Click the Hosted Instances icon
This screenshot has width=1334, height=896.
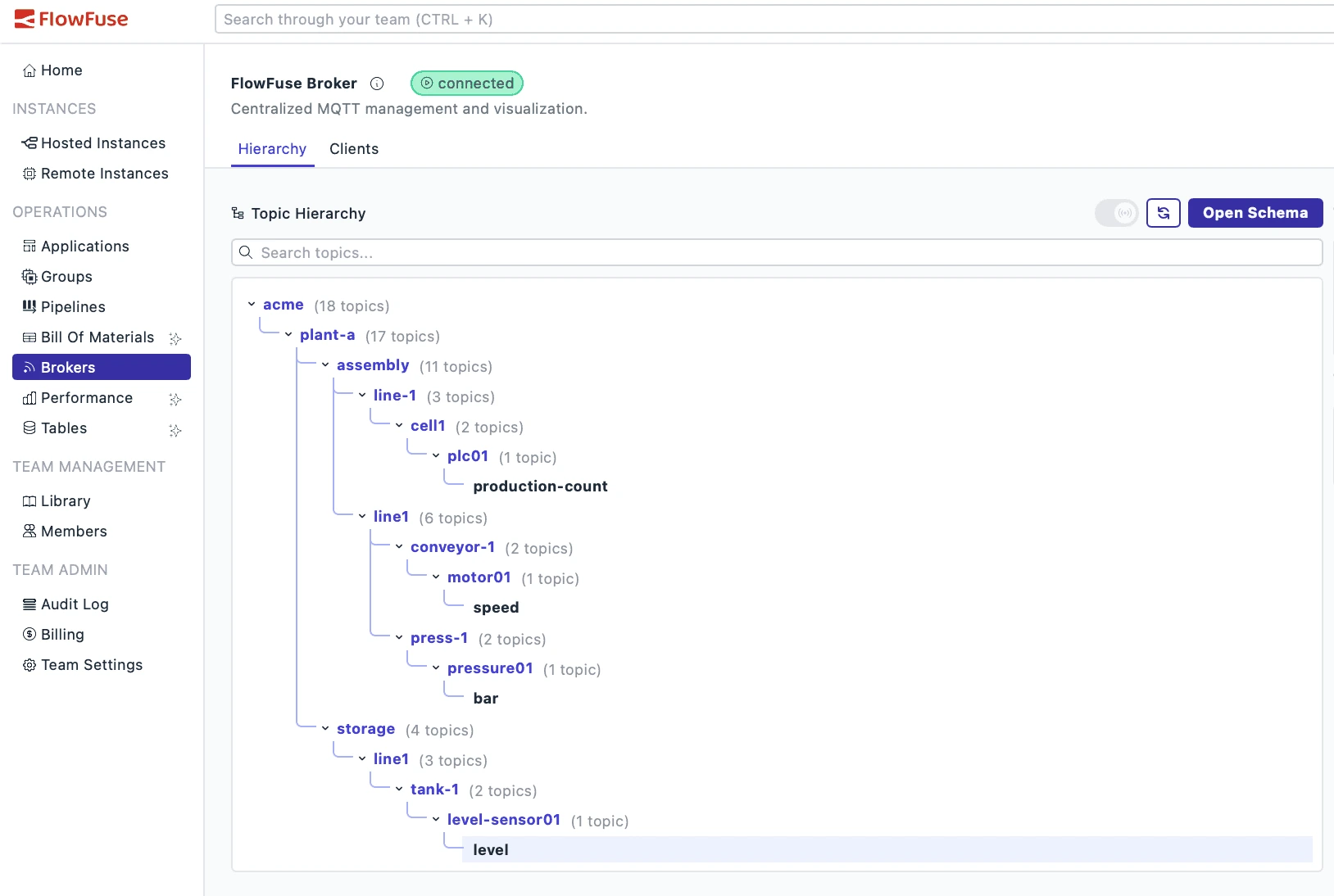29,143
